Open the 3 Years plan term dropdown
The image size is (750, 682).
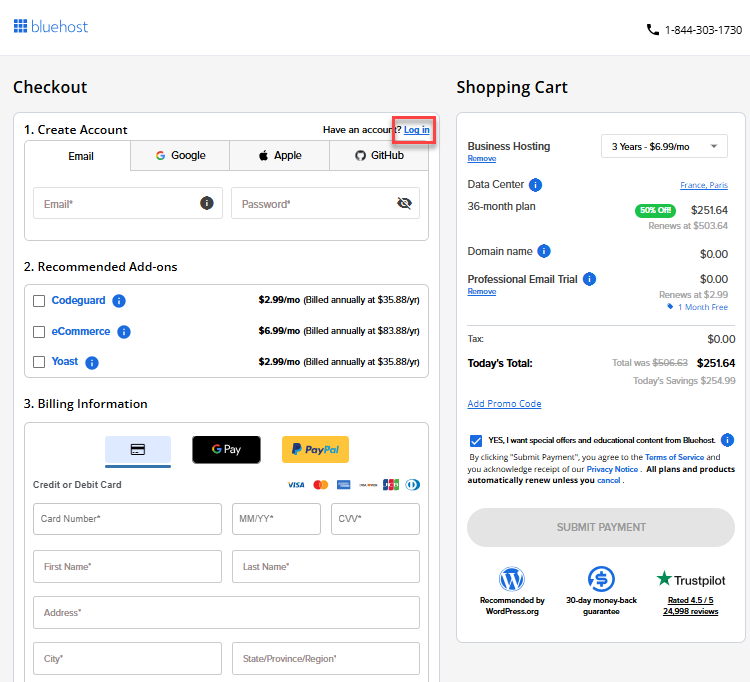pyautogui.click(x=664, y=146)
